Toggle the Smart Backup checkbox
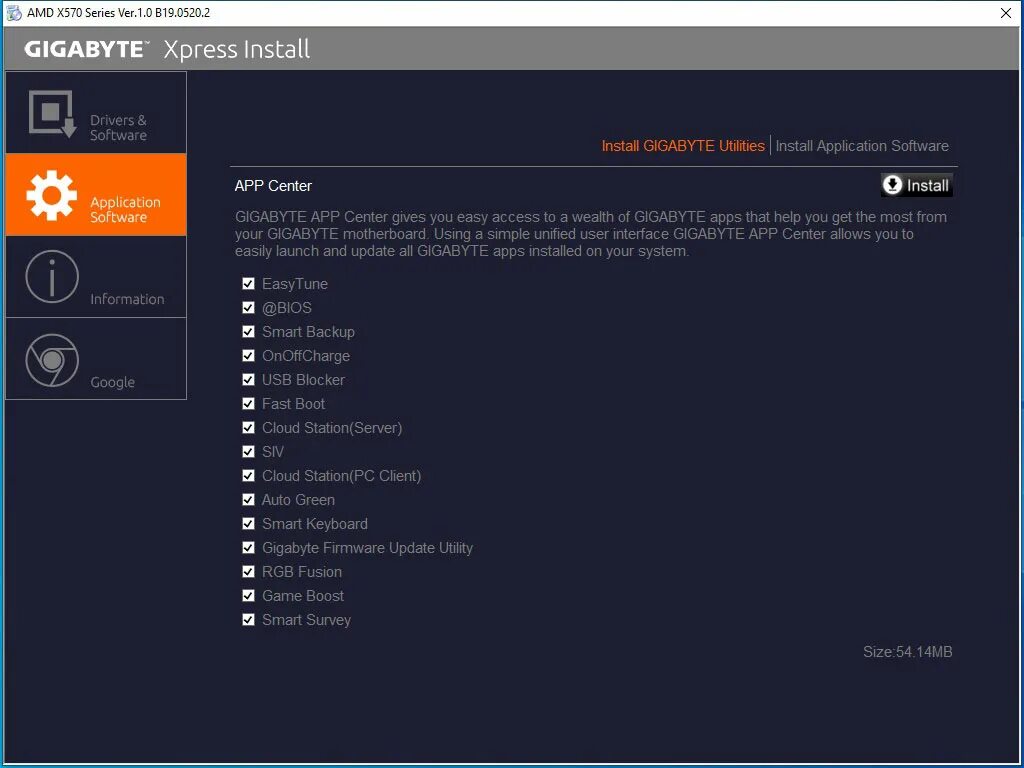This screenshot has height=768, width=1024. coord(248,332)
